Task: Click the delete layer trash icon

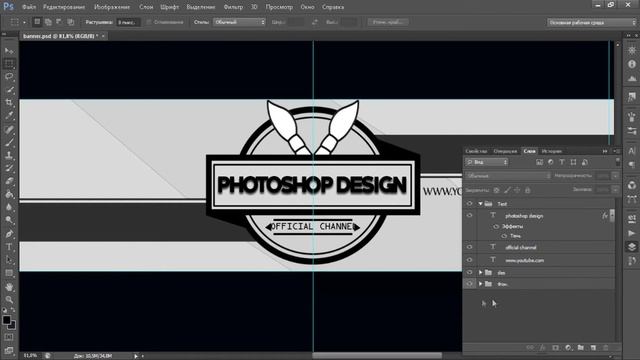Action: click(606, 348)
